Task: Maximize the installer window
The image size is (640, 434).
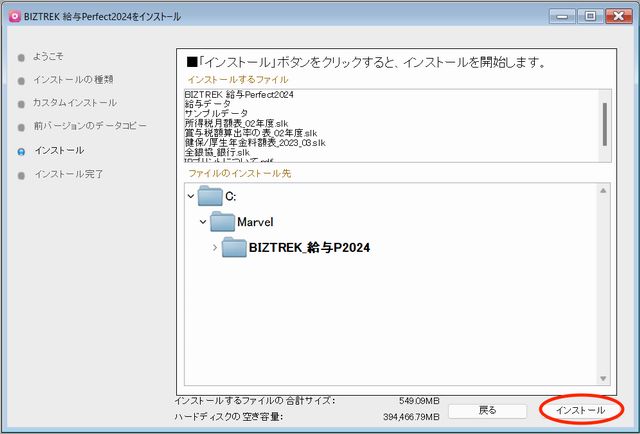Action: pos(590,16)
